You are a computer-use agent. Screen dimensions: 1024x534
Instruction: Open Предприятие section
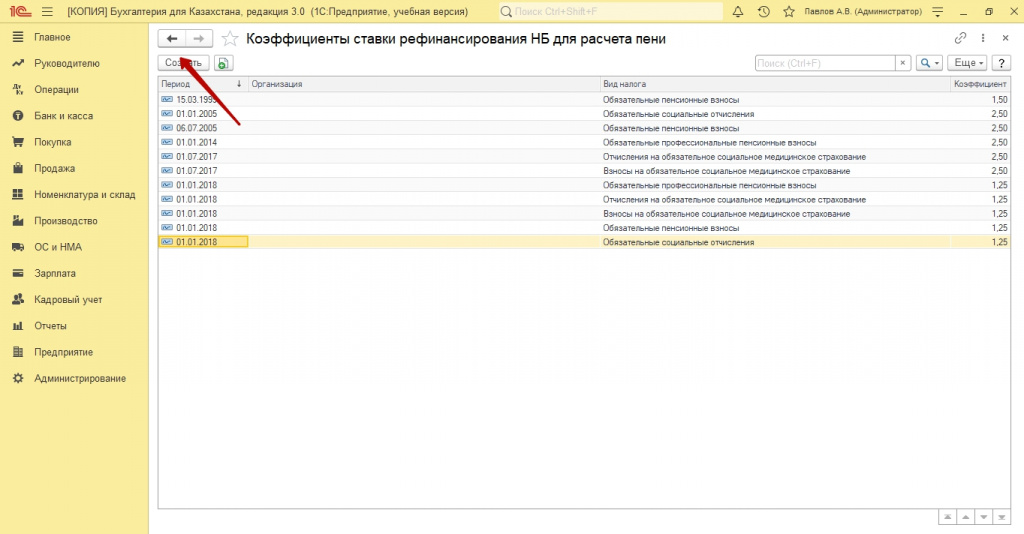(63, 352)
